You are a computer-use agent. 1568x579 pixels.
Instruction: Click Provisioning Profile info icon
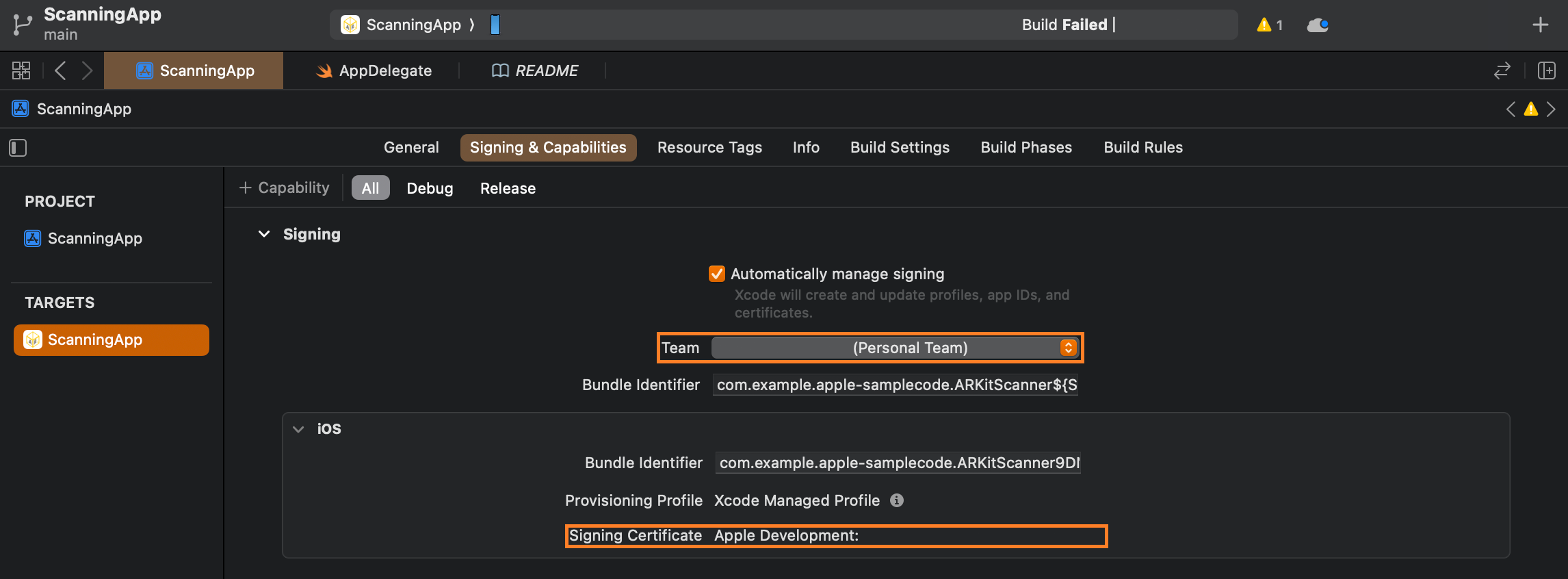(x=896, y=500)
